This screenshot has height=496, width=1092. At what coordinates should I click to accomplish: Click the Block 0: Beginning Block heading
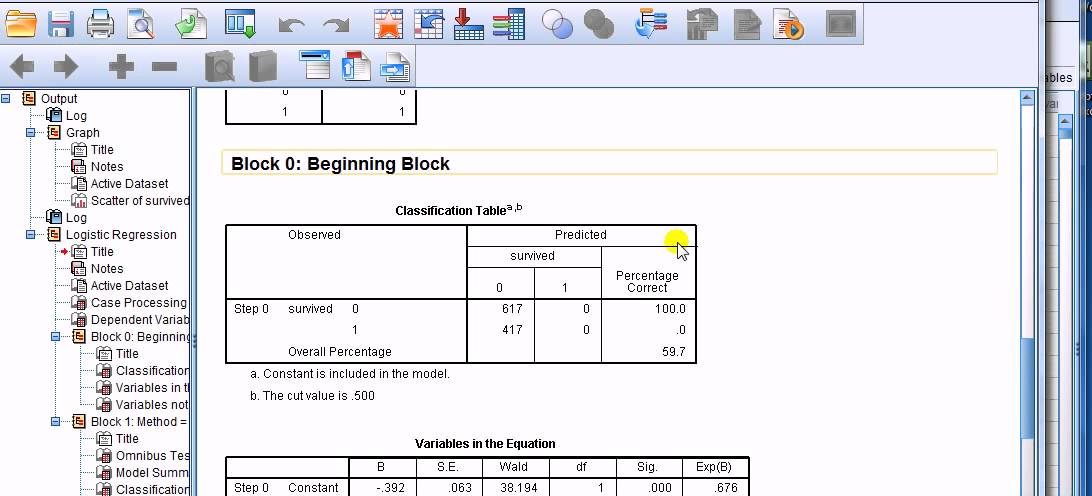341,164
